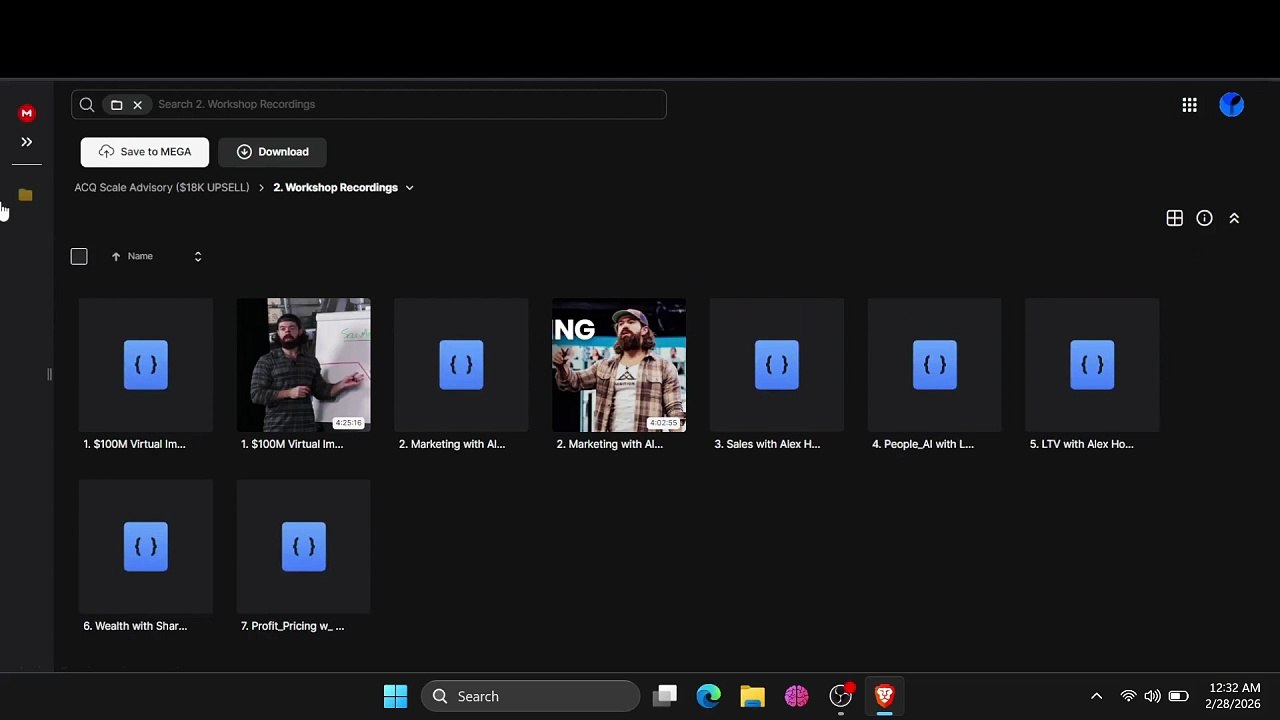Open the whiteboard video thumbnail for '1. $100M Virtual Im...'
The height and width of the screenshot is (720, 1280).
(304, 365)
